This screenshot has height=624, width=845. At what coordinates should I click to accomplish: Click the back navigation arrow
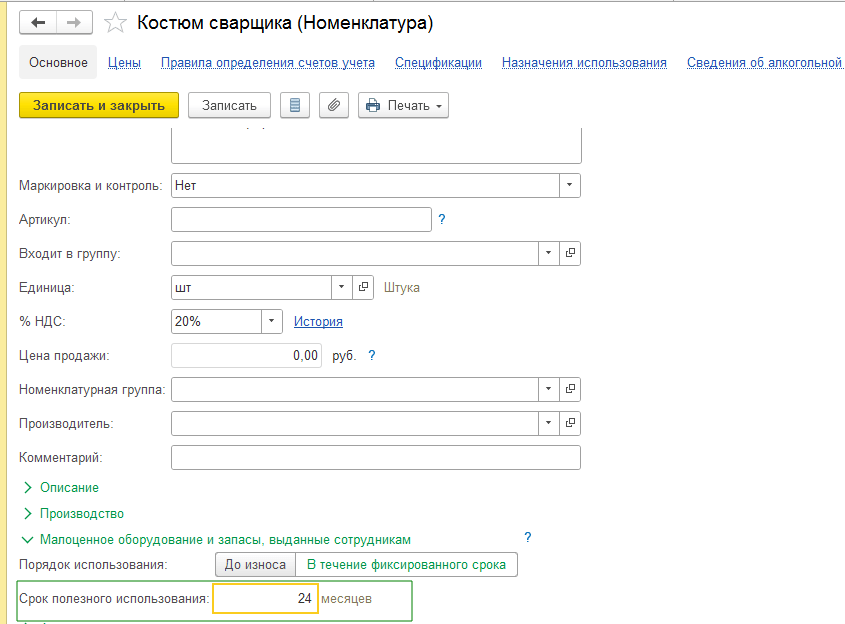[x=37, y=22]
